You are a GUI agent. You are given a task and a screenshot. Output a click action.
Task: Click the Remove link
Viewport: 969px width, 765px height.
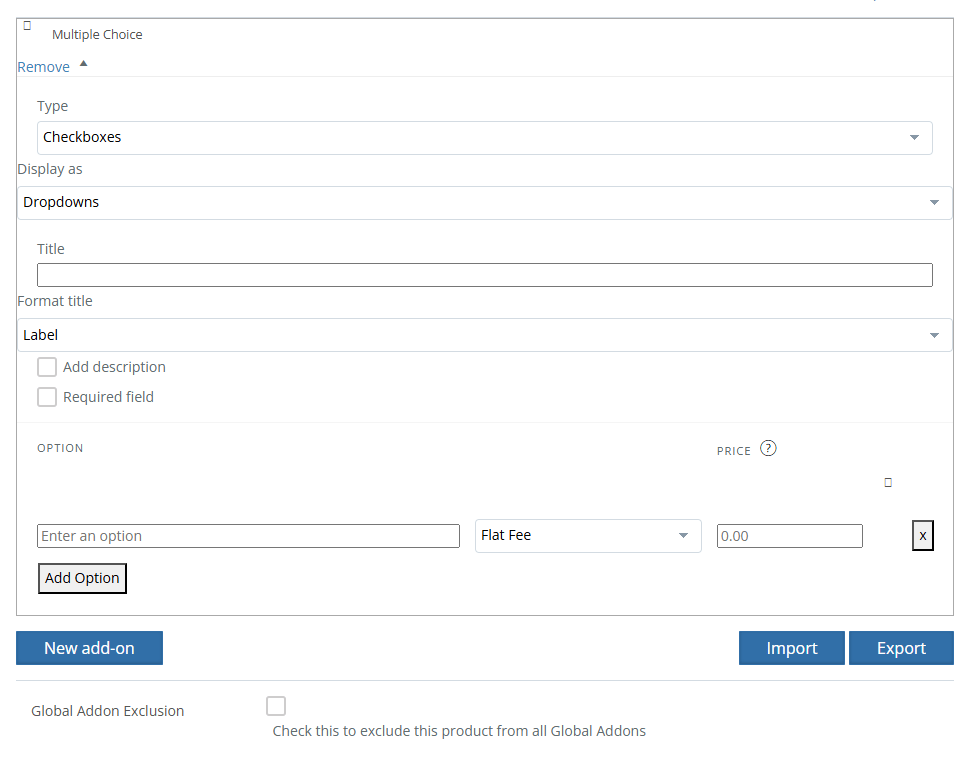point(44,67)
